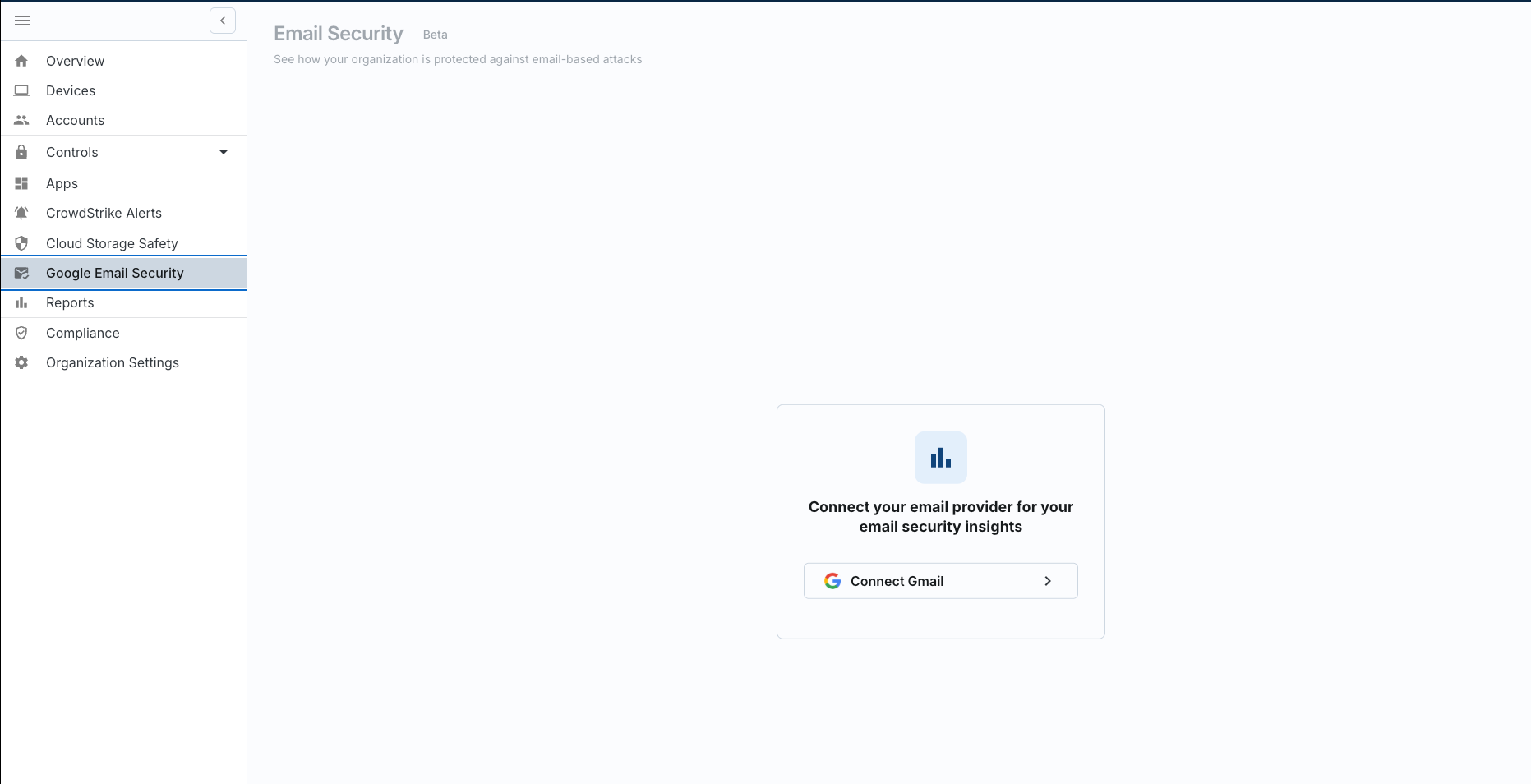Click the Apps grid icon
Screen dimensions: 1531x784
[21, 183]
